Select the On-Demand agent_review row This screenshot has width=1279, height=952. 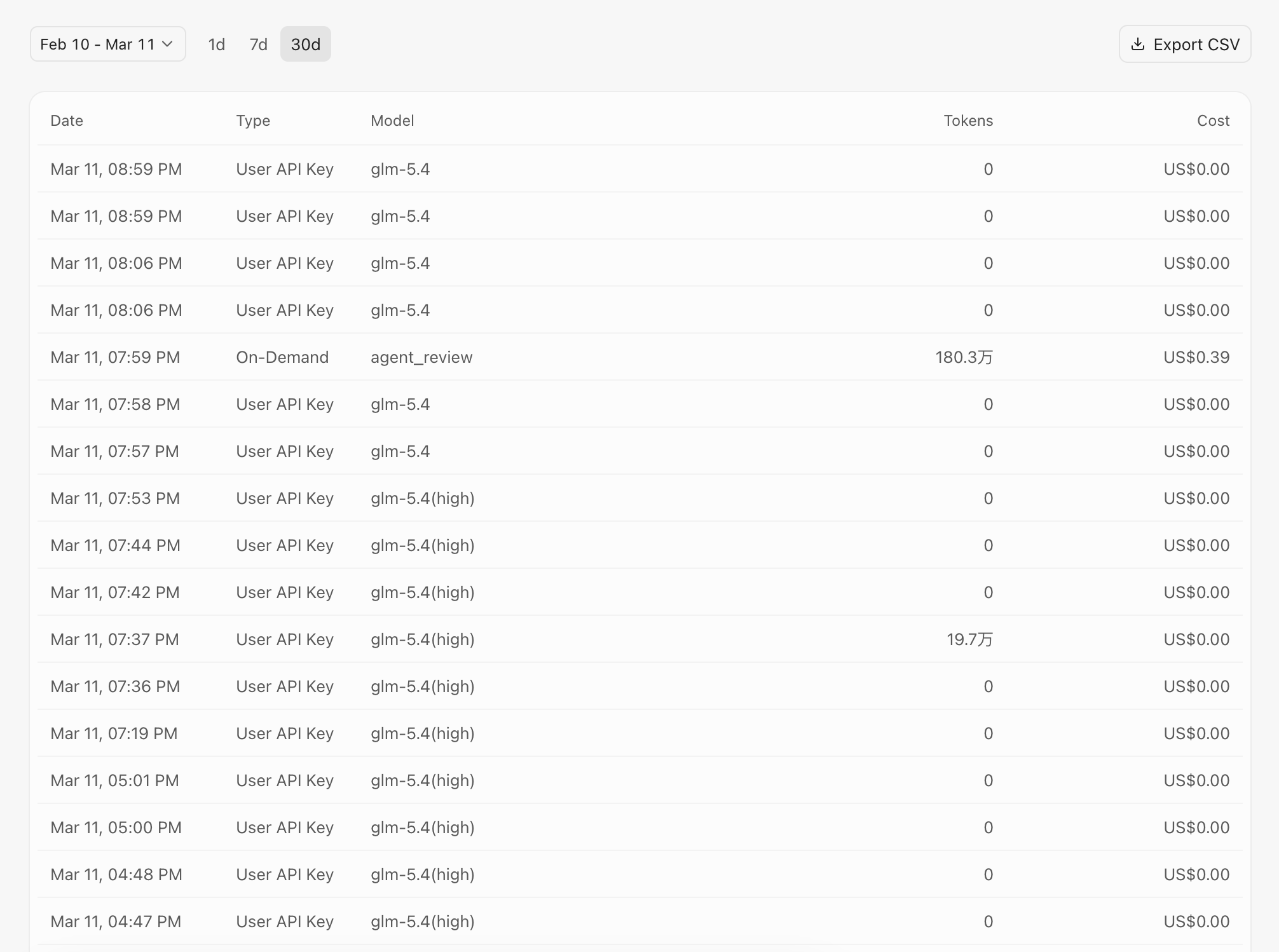point(640,357)
